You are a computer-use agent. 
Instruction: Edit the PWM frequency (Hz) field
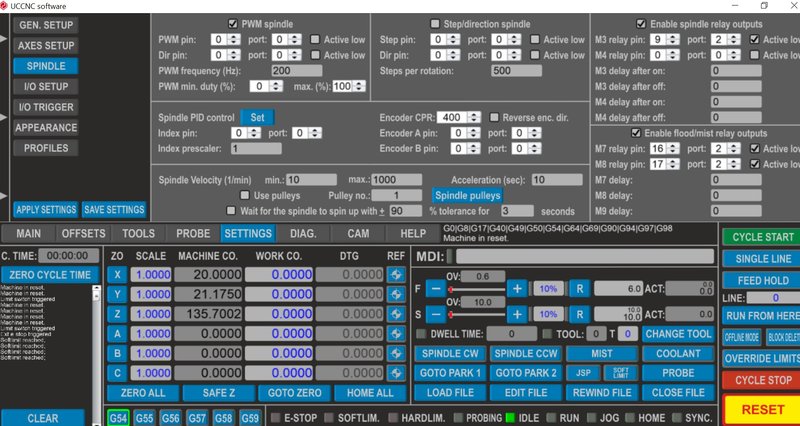pyautogui.click(x=297, y=70)
